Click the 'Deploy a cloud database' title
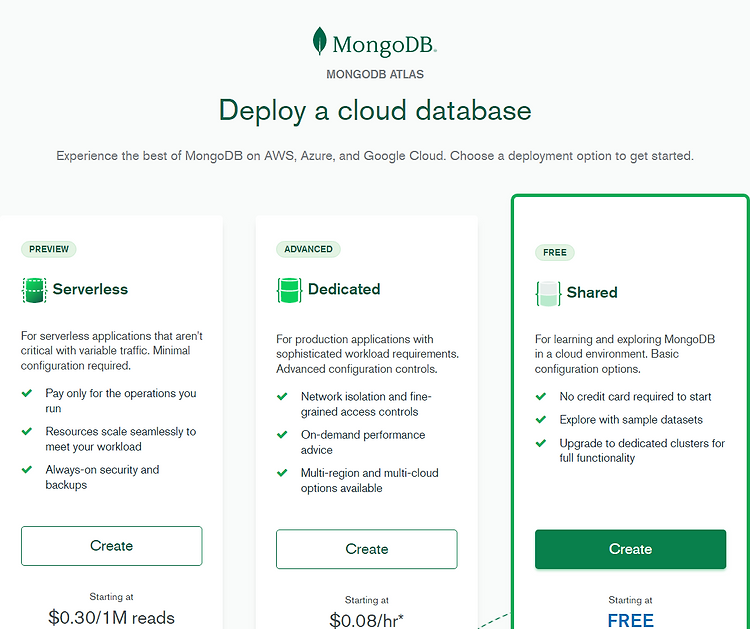This screenshot has height=629, width=750. [375, 111]
